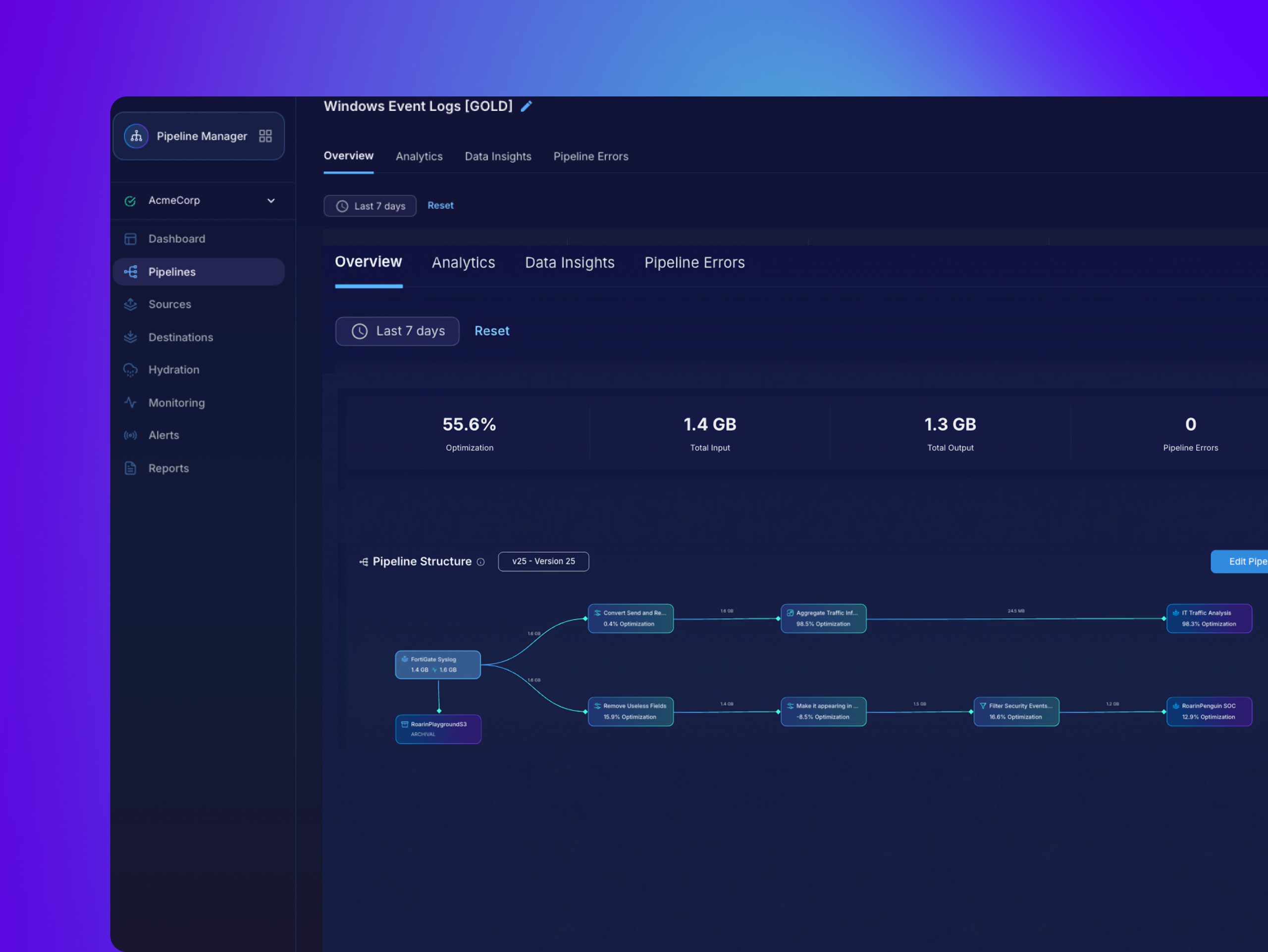
Task: Open the large Last 7 days range picker
Action: pos(397,331)
